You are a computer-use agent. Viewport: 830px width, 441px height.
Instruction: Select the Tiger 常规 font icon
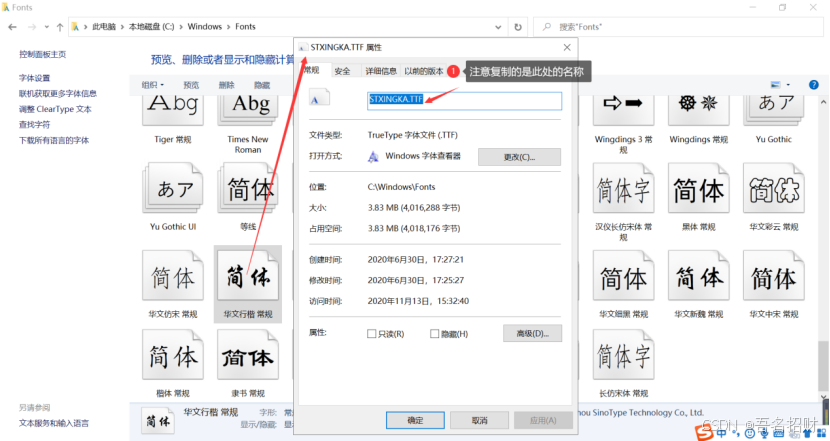point(173,110)
